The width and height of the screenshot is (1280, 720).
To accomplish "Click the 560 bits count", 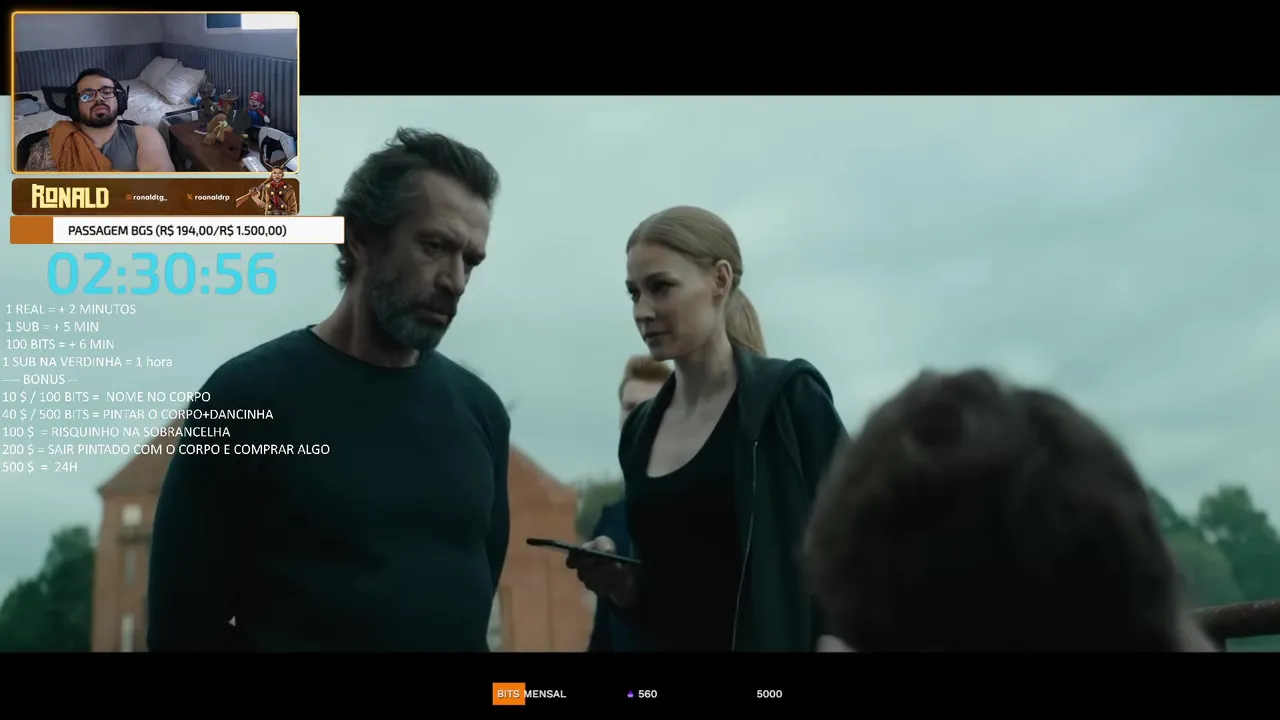I will [x=648, y=694].
